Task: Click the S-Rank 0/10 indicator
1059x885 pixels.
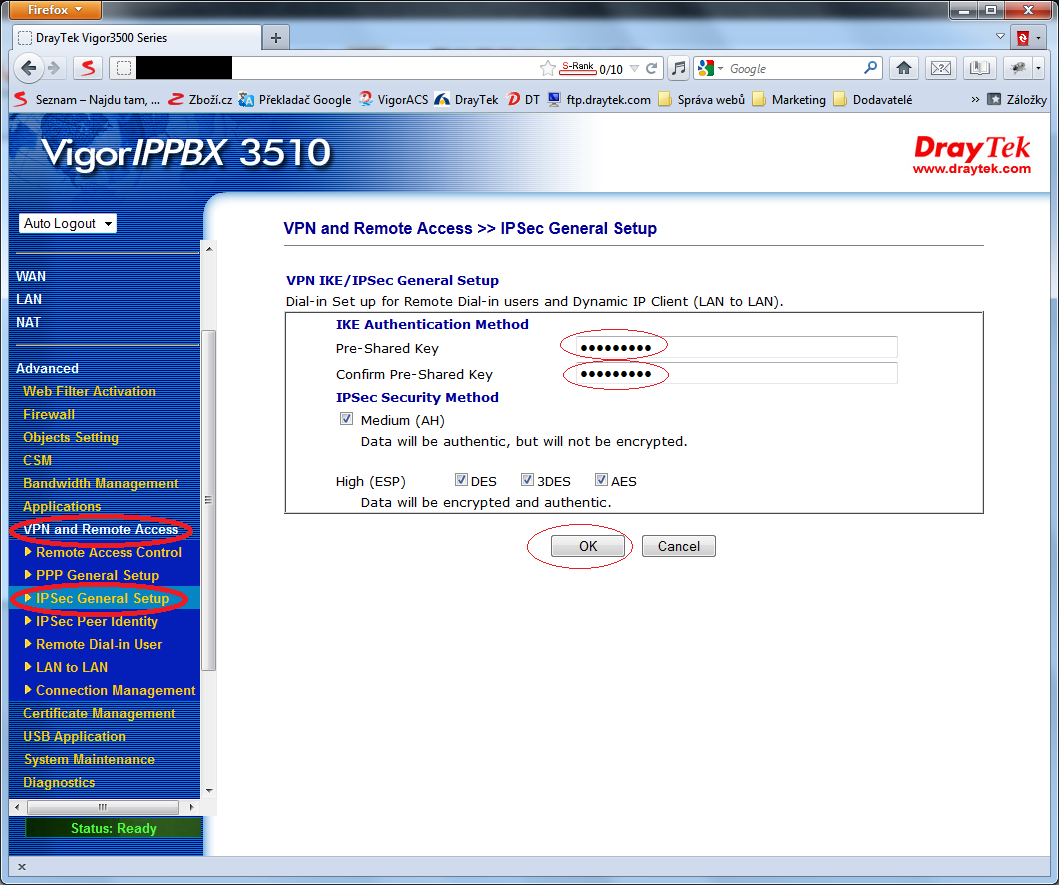Action: click(592, 68)
